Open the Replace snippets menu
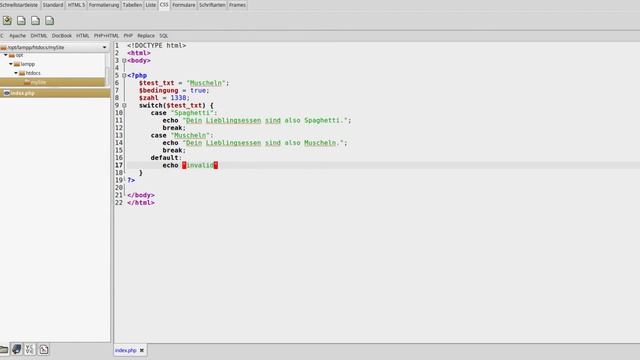640x360 pixels. coord(146,36)
